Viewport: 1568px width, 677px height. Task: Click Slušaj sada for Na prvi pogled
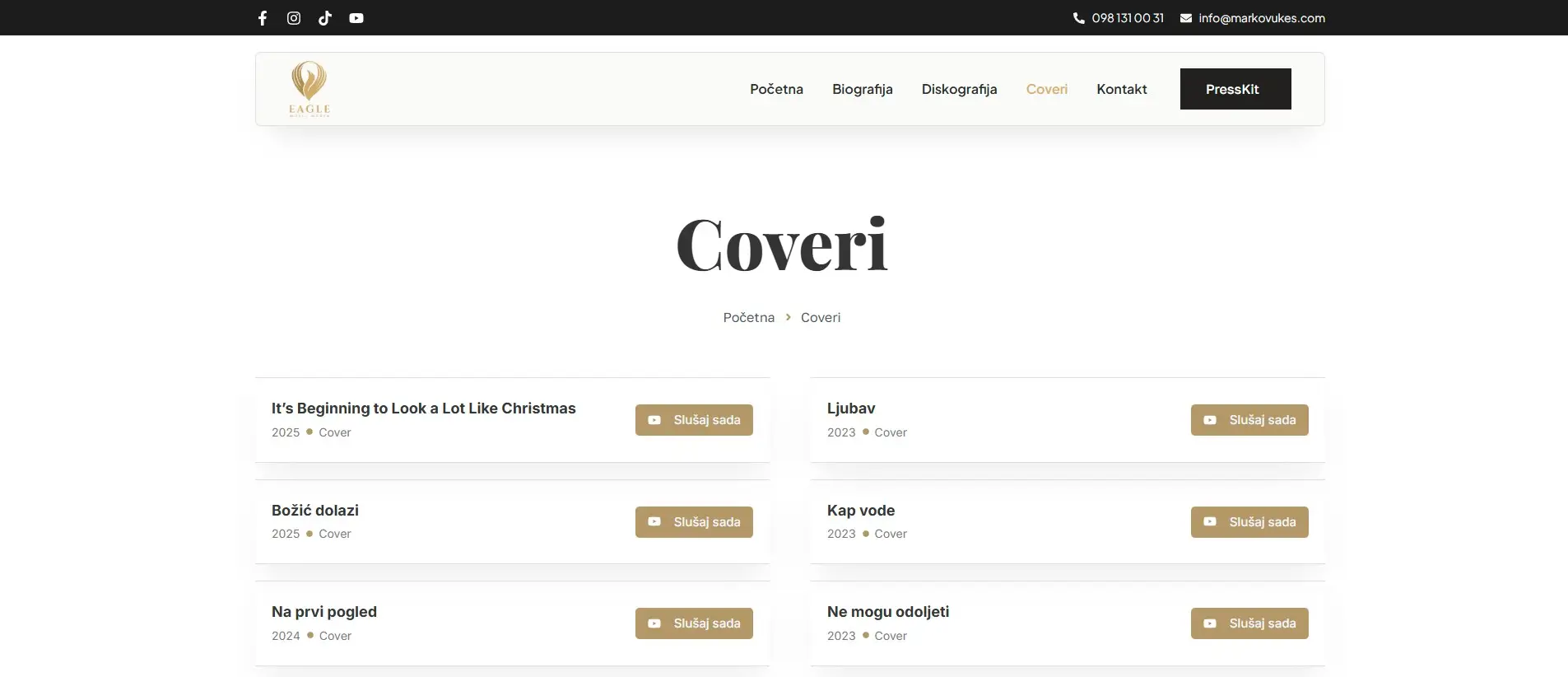(694, 623)
